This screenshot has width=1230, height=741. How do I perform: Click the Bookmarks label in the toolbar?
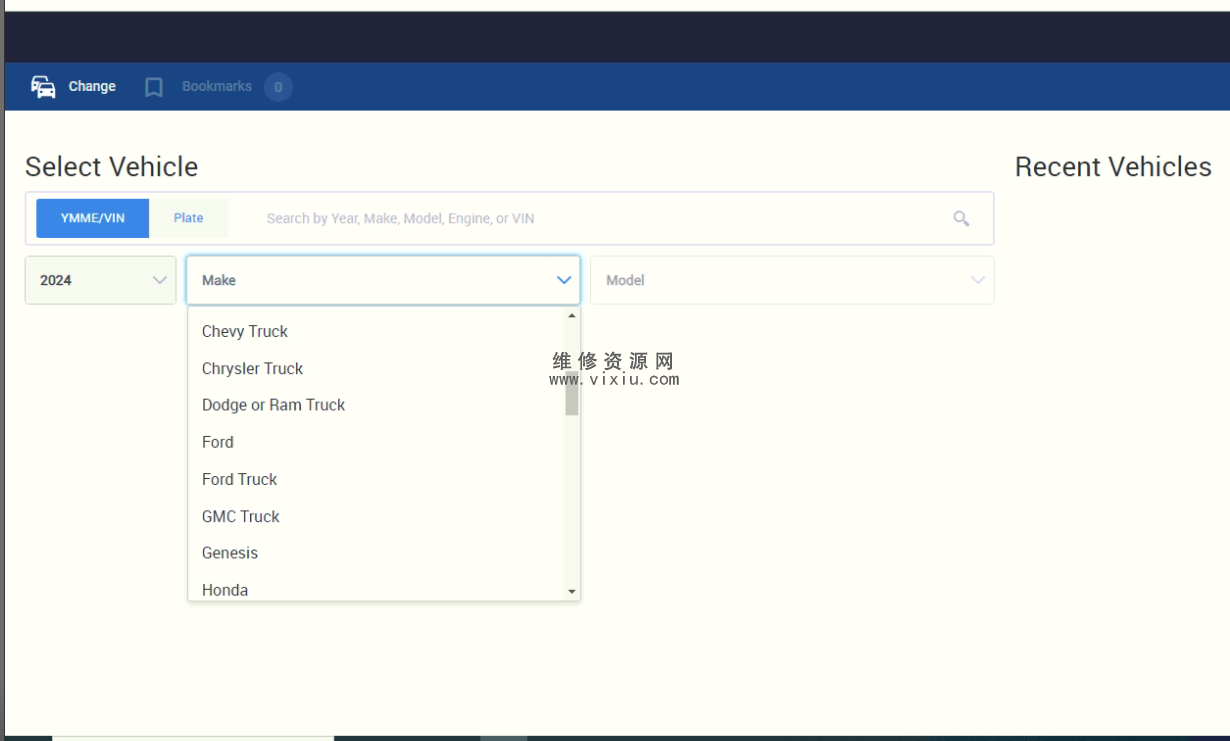click(217, 86)
